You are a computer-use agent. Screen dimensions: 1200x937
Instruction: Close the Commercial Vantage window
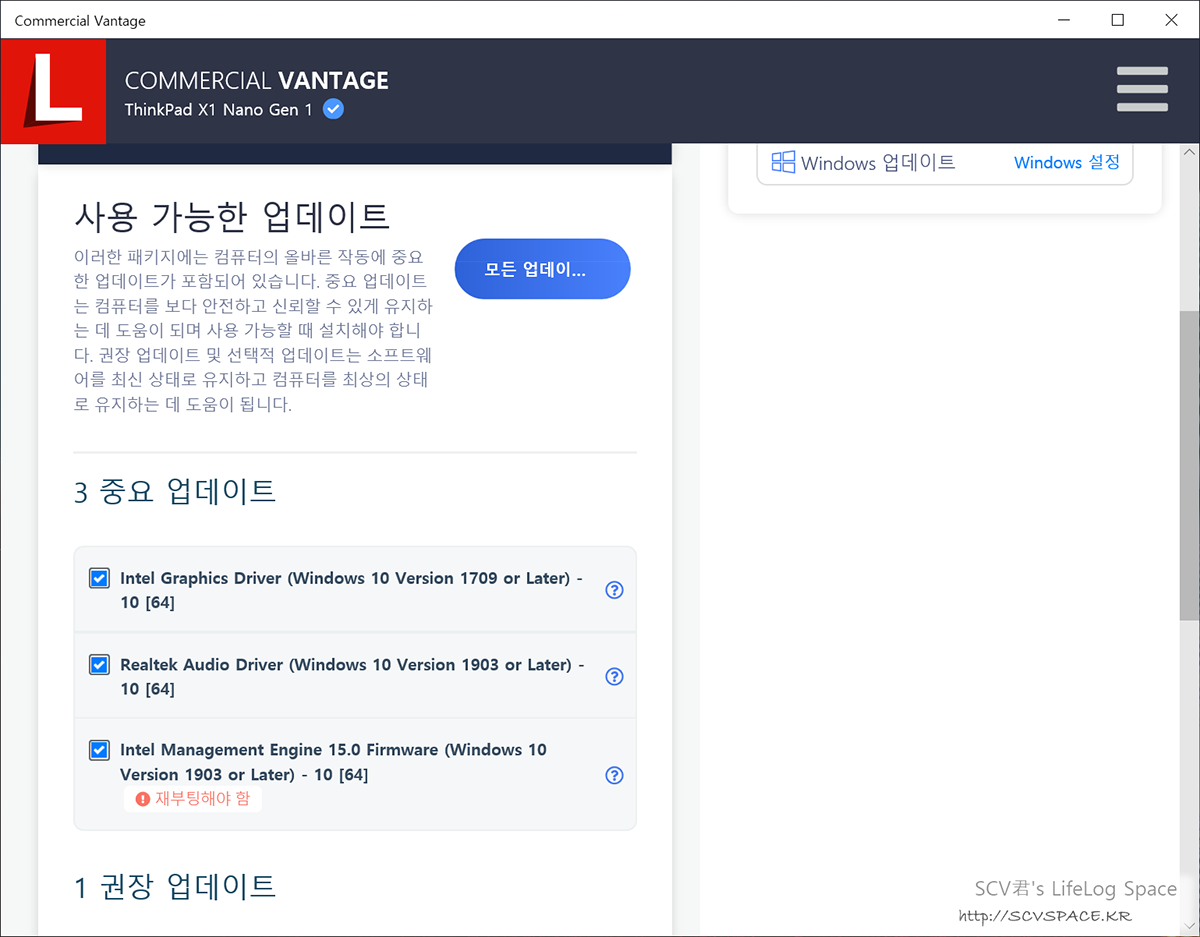click(x=1171, y=20)
